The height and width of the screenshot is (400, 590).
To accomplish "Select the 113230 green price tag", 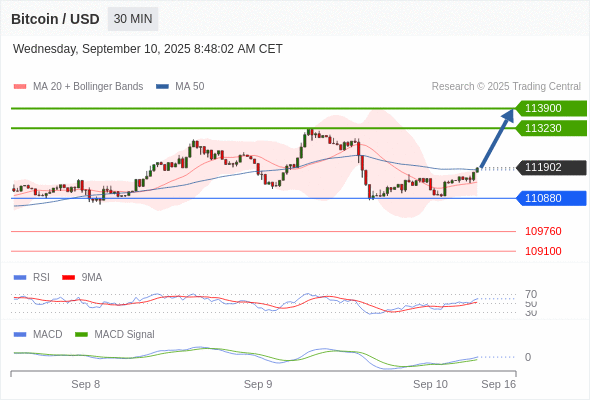I will [x=551, y=128].
